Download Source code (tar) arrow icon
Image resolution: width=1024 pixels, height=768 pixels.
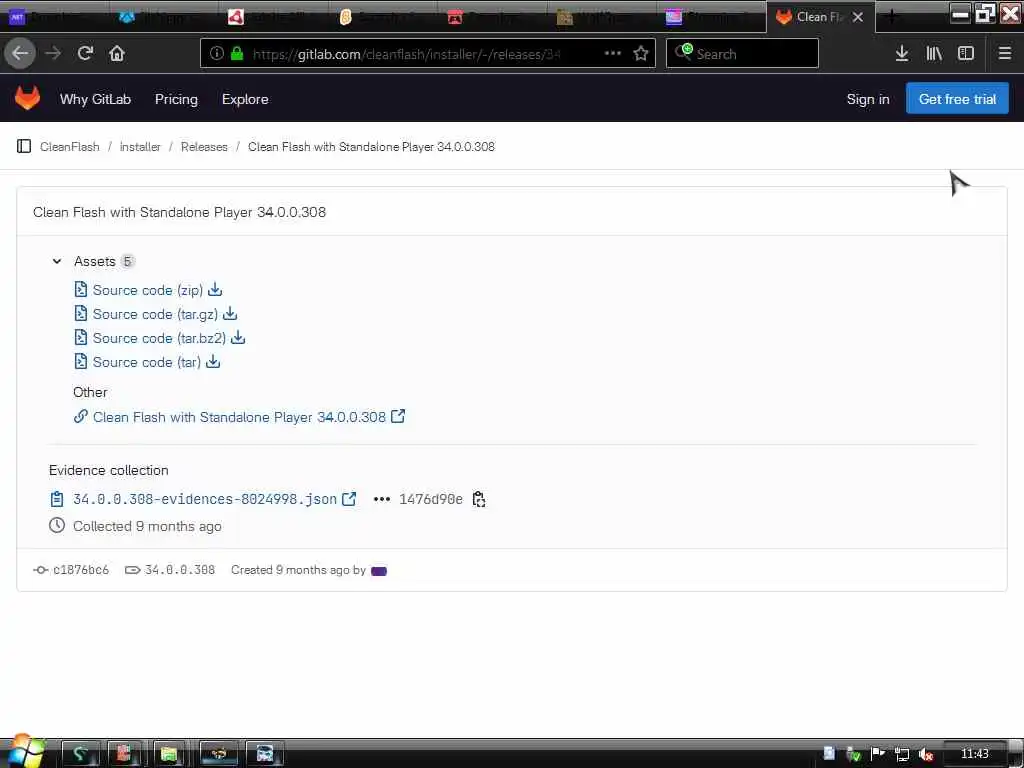213,362
